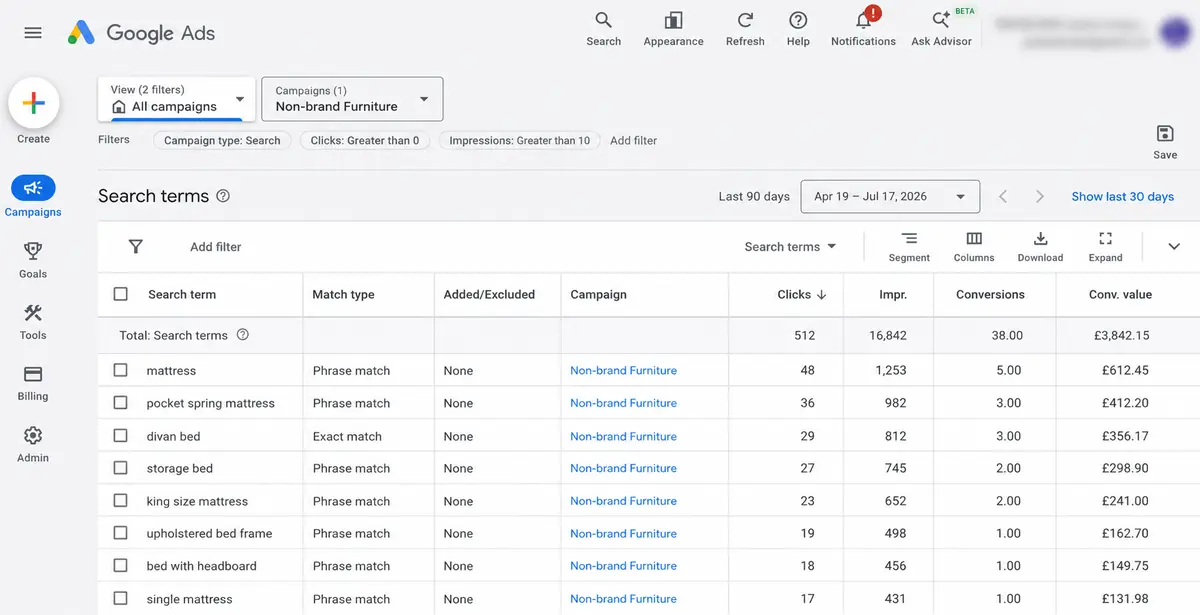1200x615 pixels.
Task: Check the 'king size mattress' row
Action: (121, 501)
